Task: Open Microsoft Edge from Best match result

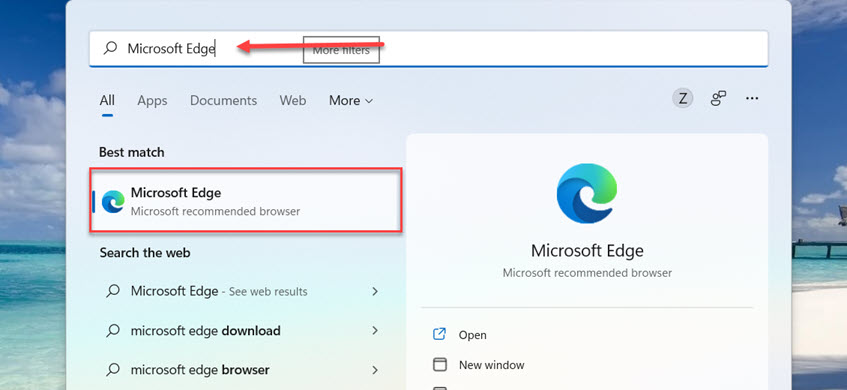Action: (x=246, y=200)
